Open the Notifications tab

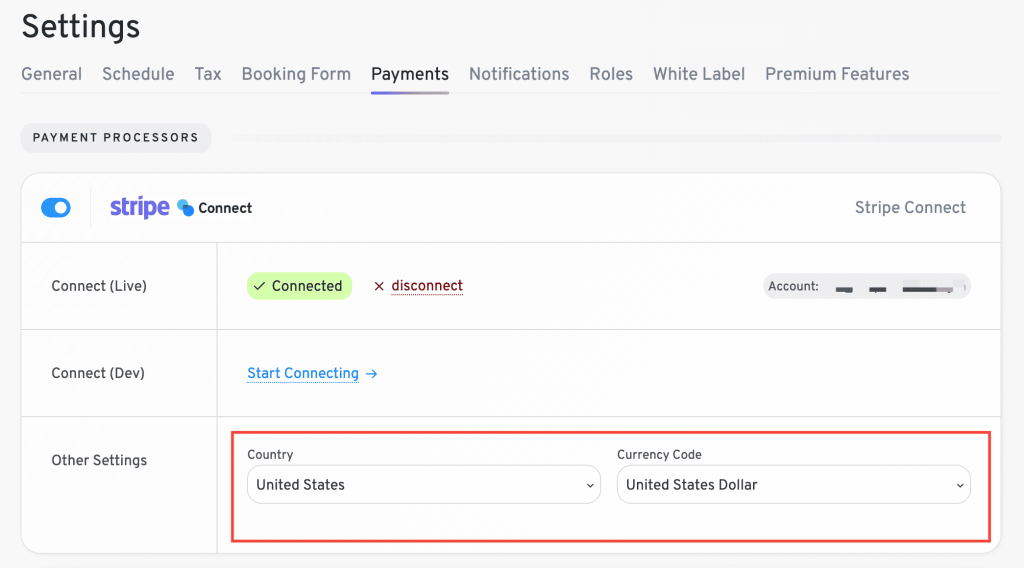(x=519, y=74)
